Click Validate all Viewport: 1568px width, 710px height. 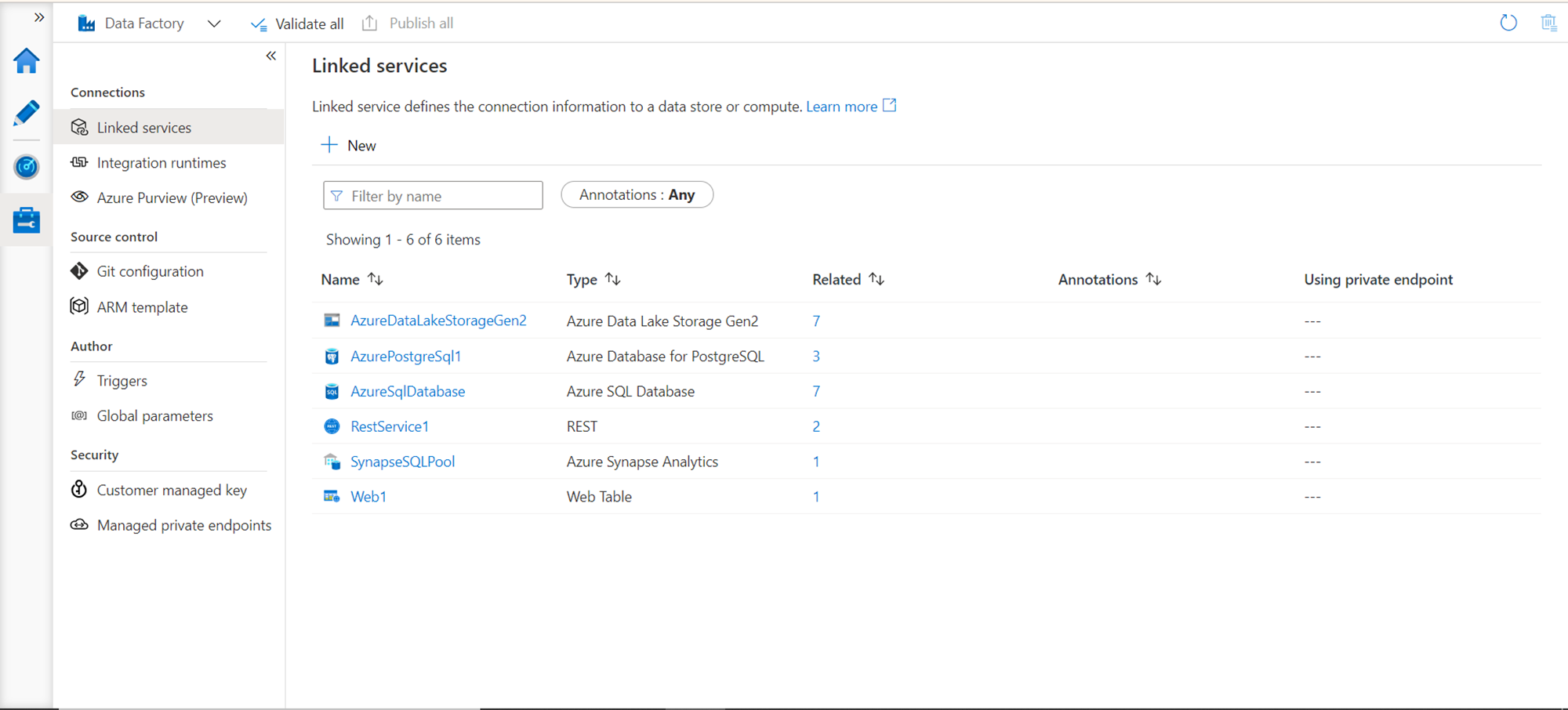pyautogui.click(x=298, y=24)
